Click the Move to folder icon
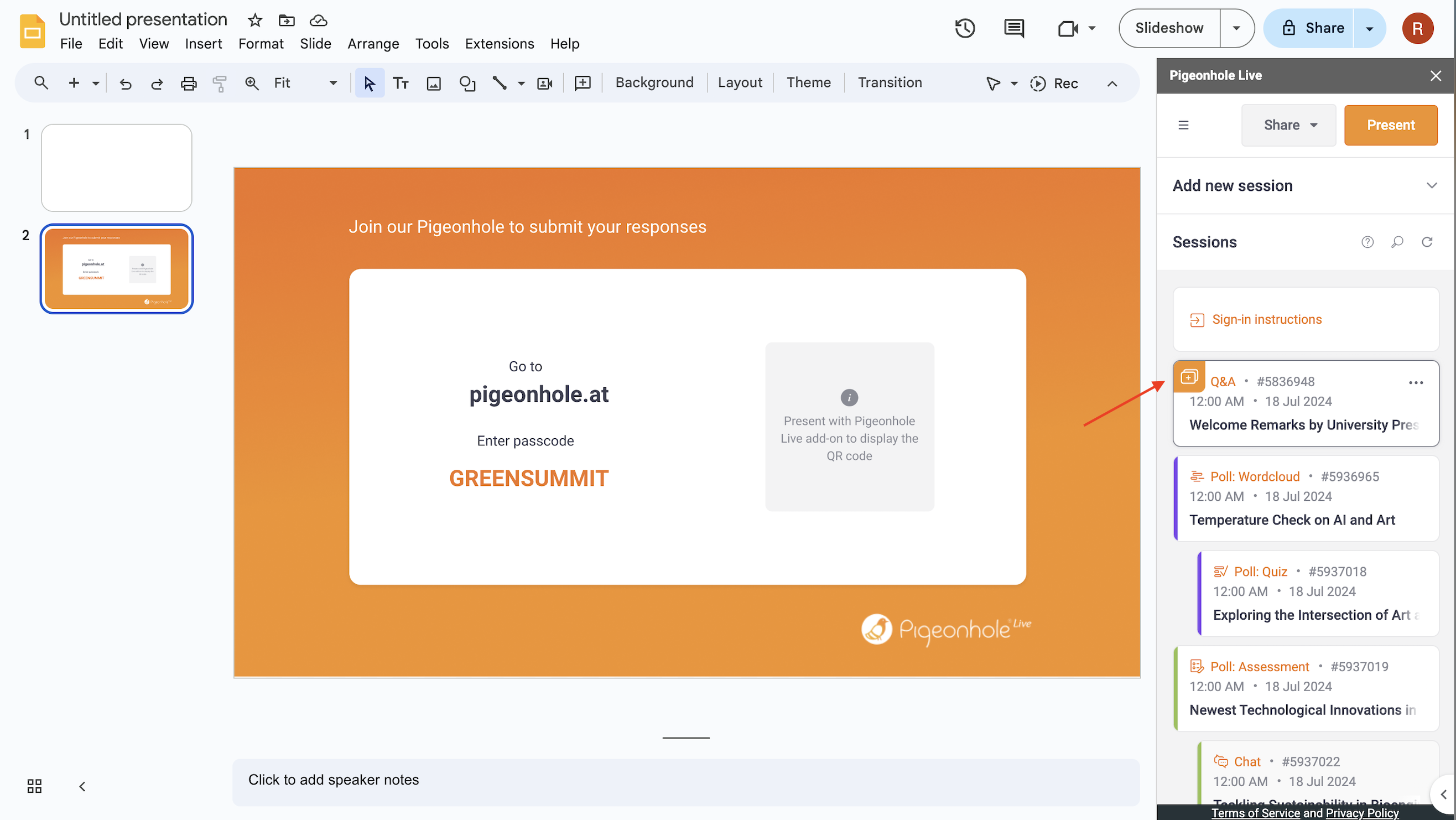The height and width of the screenshot is (820, 1456). coord(287,20)
